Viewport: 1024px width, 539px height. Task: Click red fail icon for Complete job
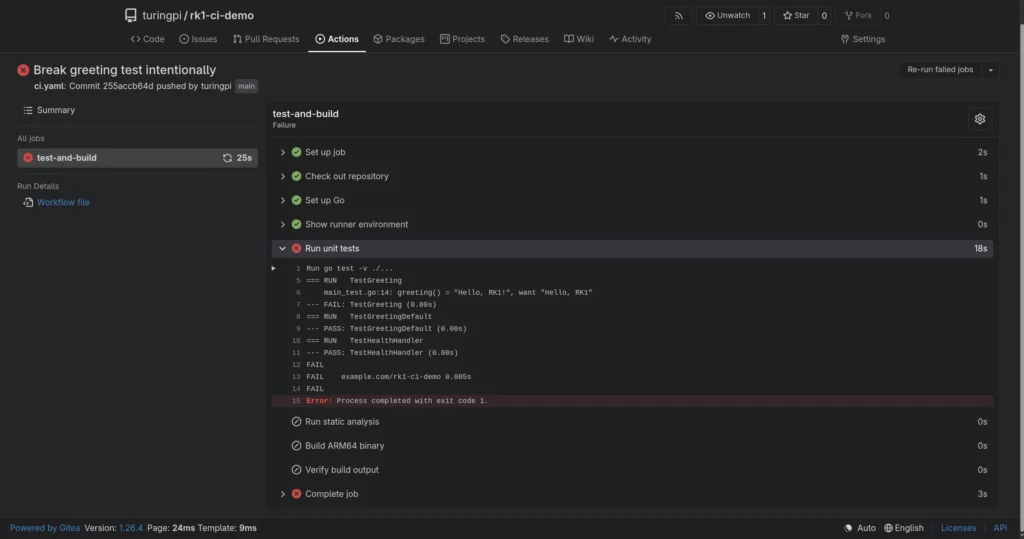coord(296,495)
